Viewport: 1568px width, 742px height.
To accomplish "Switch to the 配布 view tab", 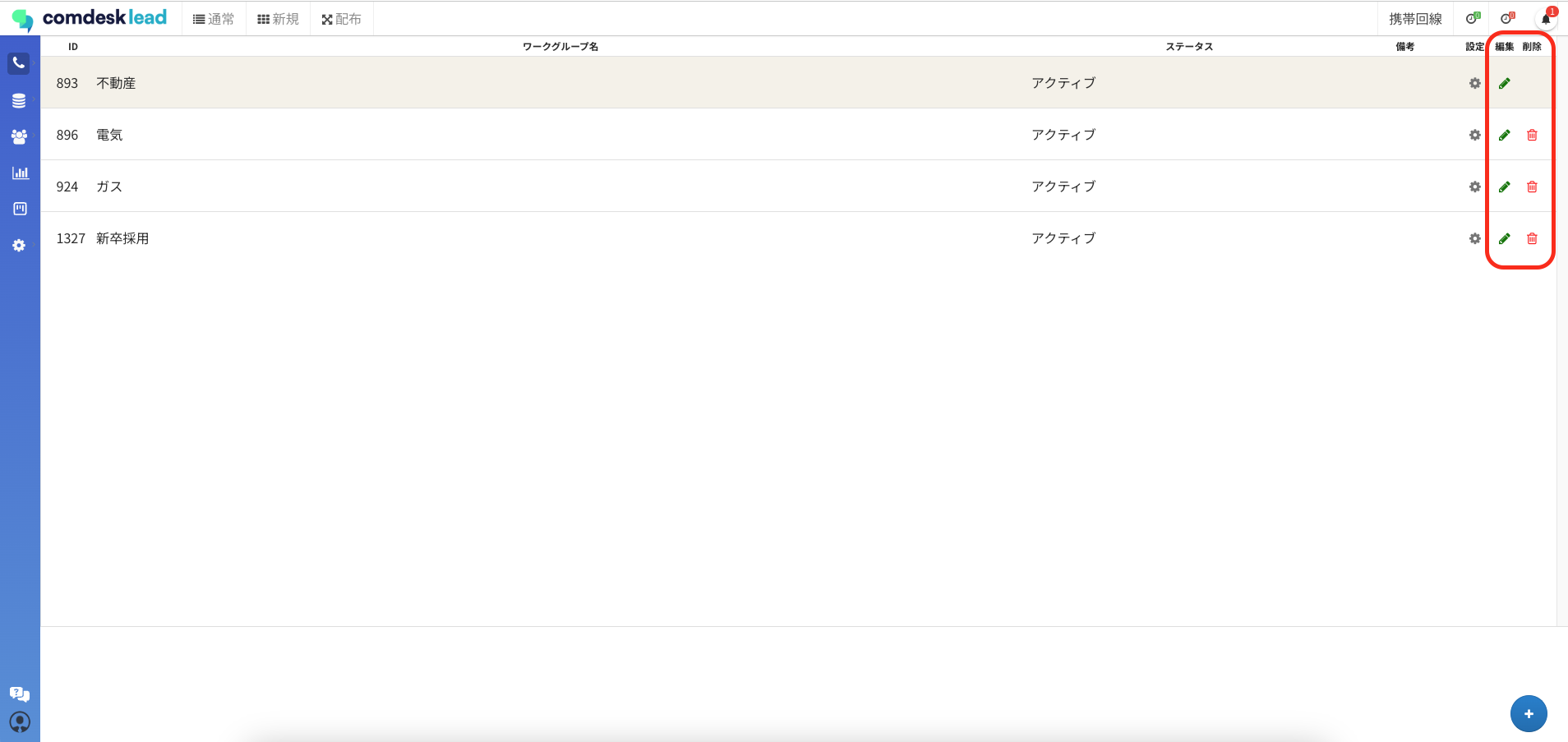I will pyautogui.click(x=342, y=19).
